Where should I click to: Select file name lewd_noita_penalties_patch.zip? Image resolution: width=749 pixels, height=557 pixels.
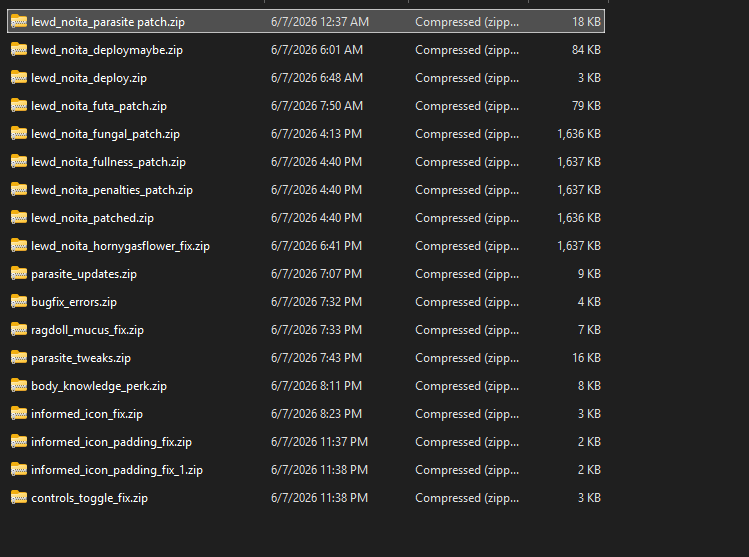click(x=112, y=190)
